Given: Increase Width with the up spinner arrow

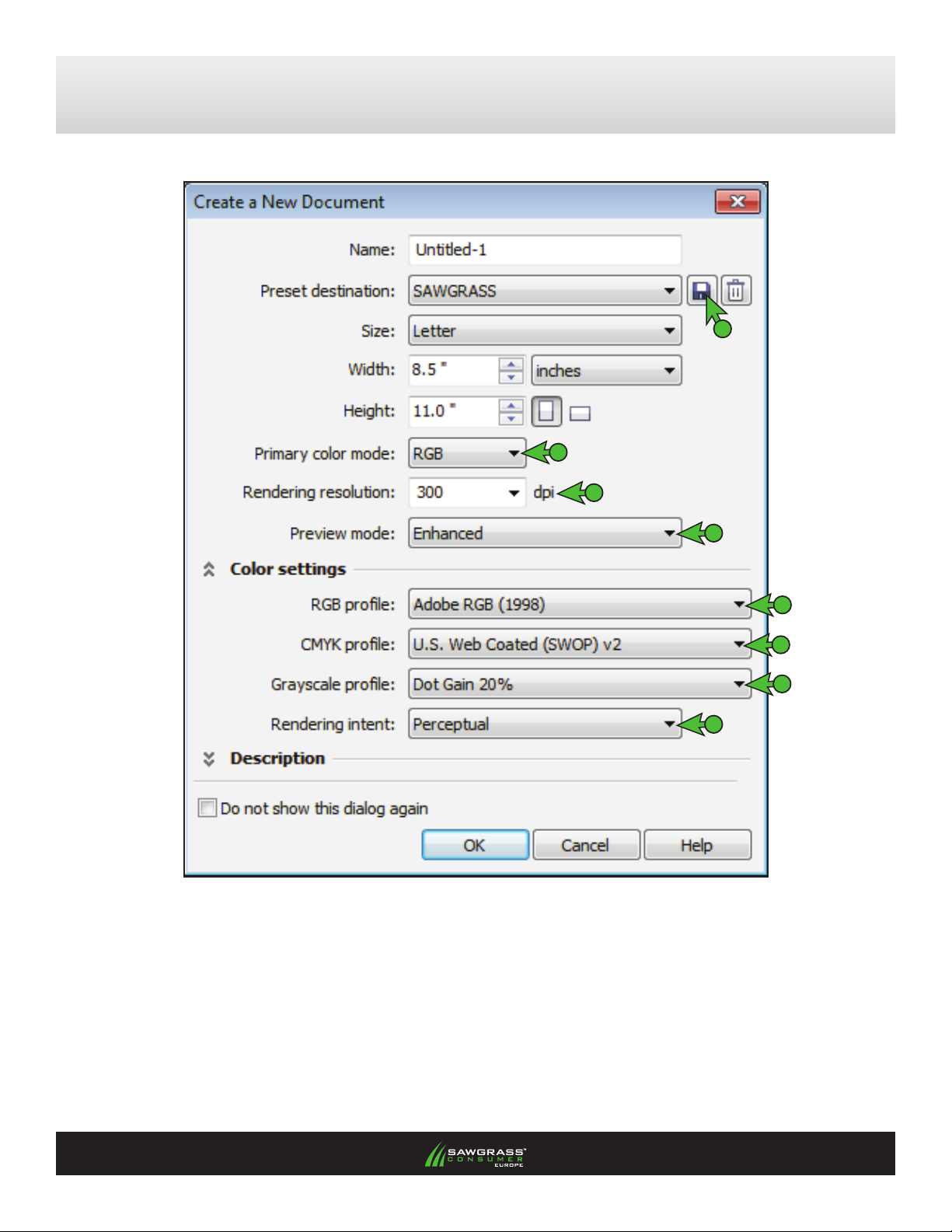Looking at the screenshot, I should [511, 364].
